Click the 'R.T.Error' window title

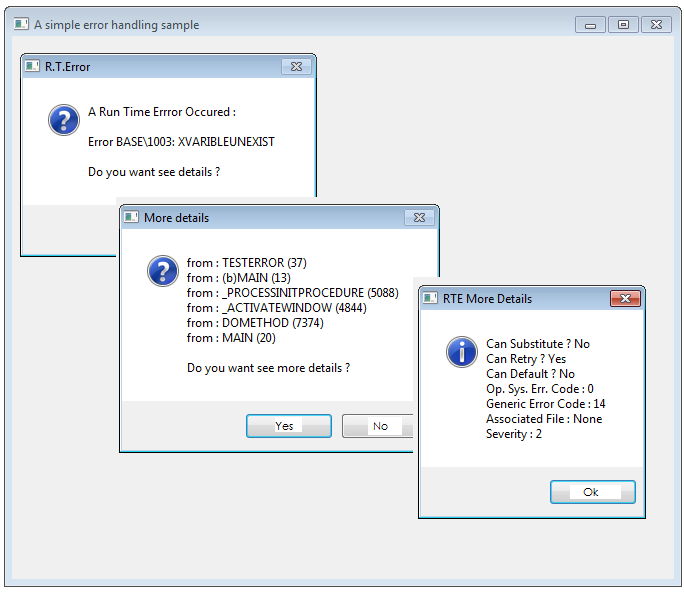67,67
